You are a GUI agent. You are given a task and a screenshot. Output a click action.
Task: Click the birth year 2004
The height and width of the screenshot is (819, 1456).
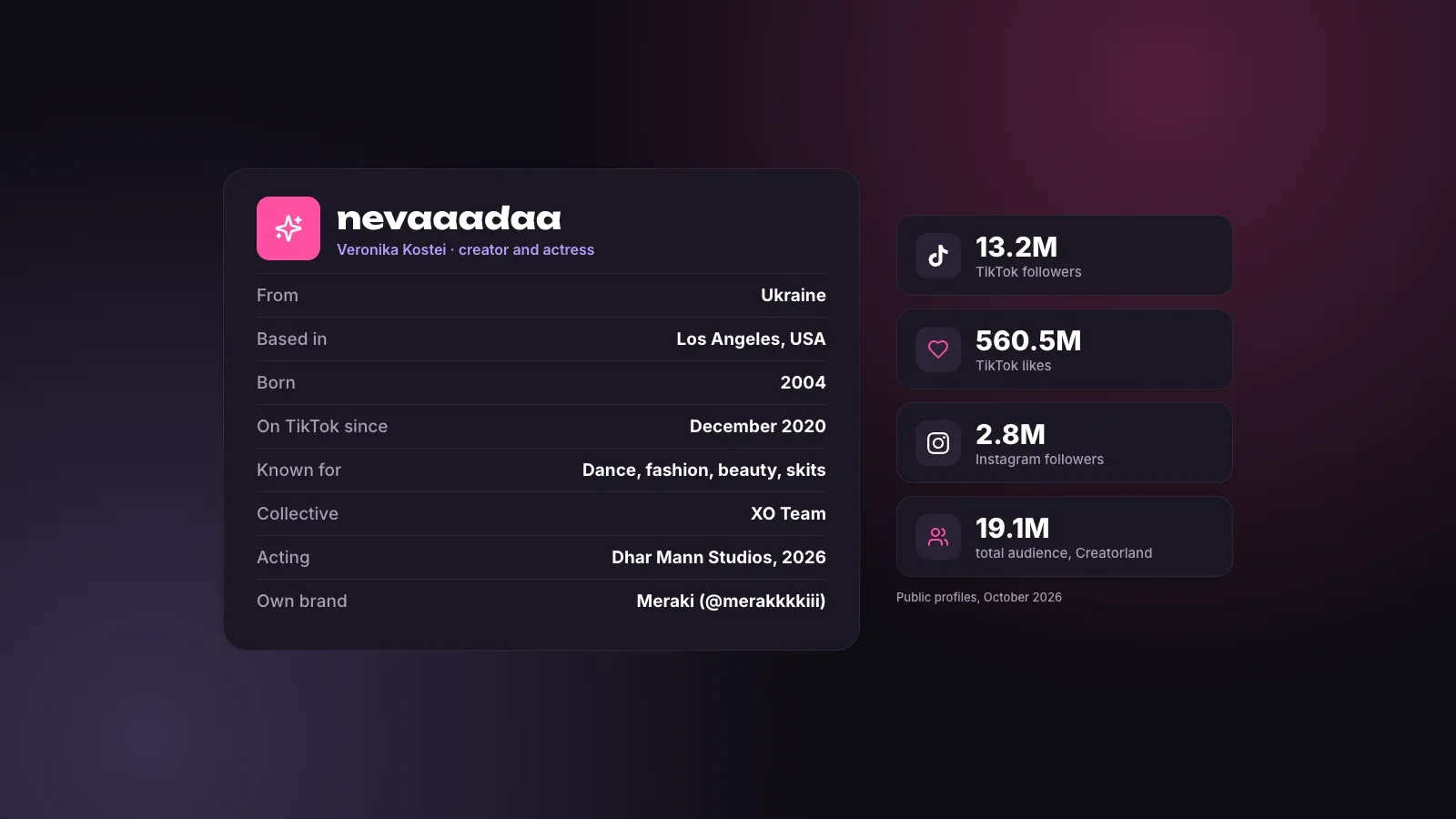click(803, 382)
